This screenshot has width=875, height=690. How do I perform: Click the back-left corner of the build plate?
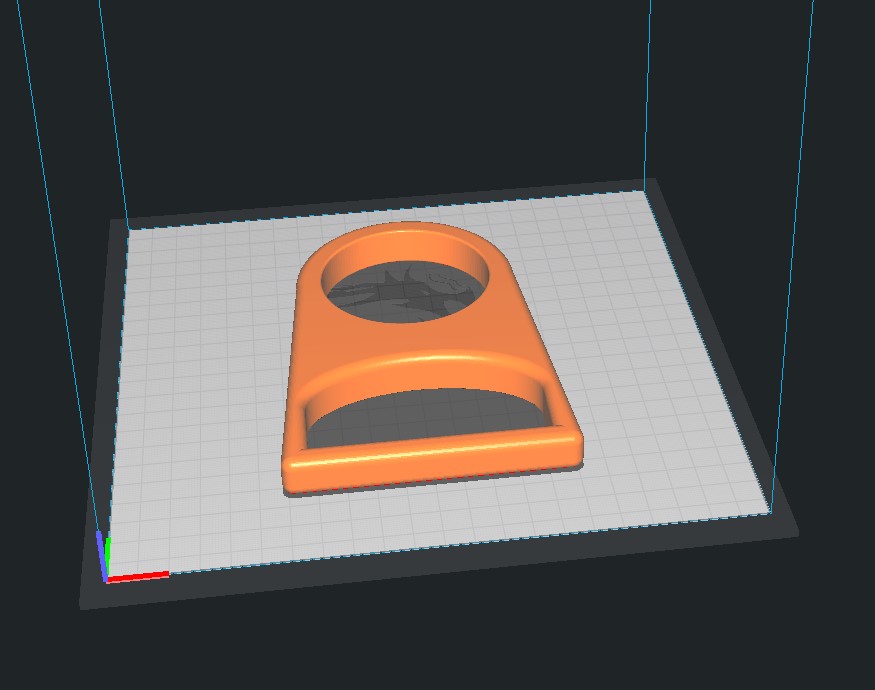tap(129, 229)
